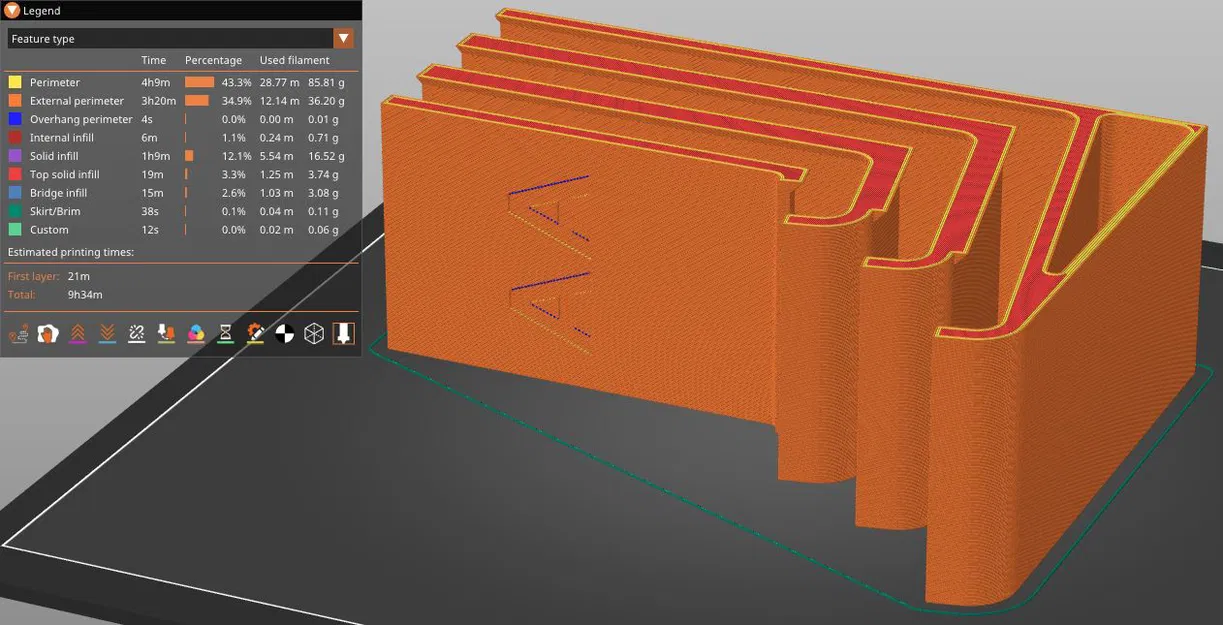Click the Percentage column header
The height and width of the screenshot is (625, 1223).
(x=213, y=61)
